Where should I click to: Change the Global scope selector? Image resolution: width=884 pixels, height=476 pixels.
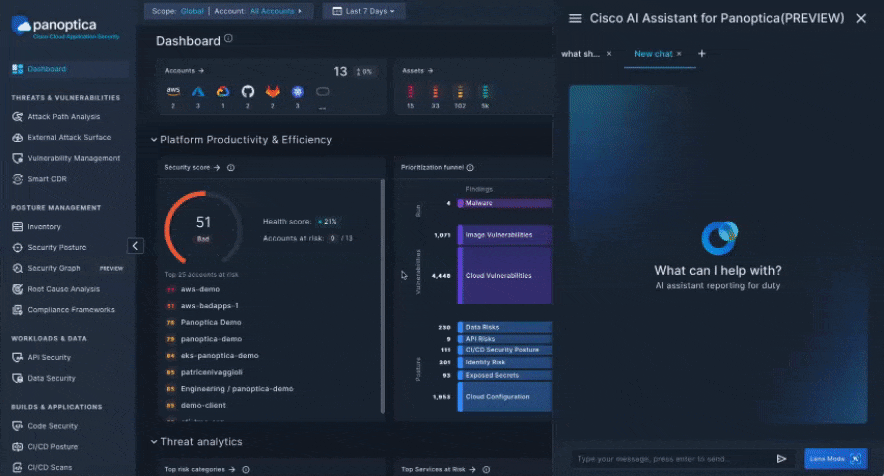(x=192, y=11)
